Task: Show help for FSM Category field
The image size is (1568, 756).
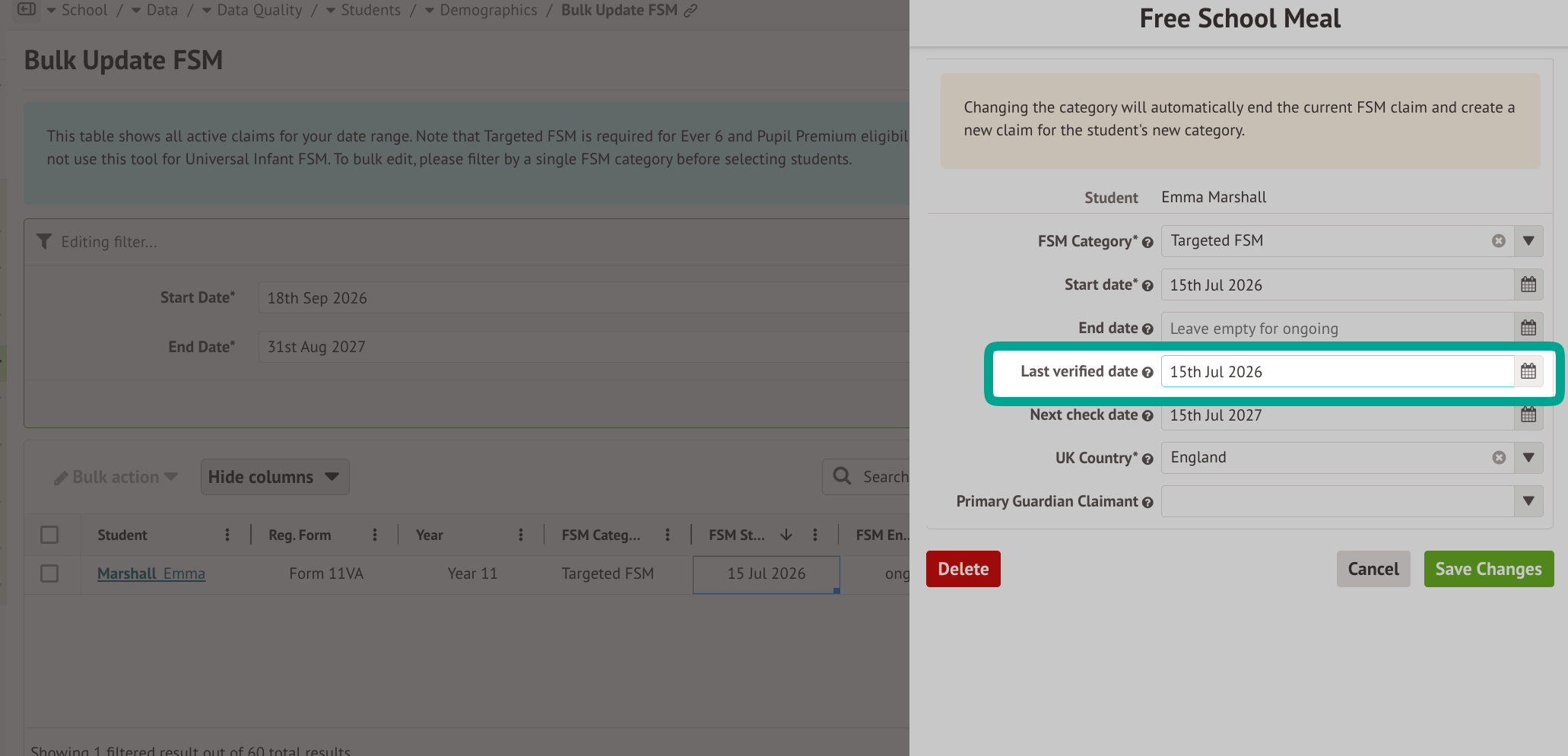Action: [x=1147, y=243]
